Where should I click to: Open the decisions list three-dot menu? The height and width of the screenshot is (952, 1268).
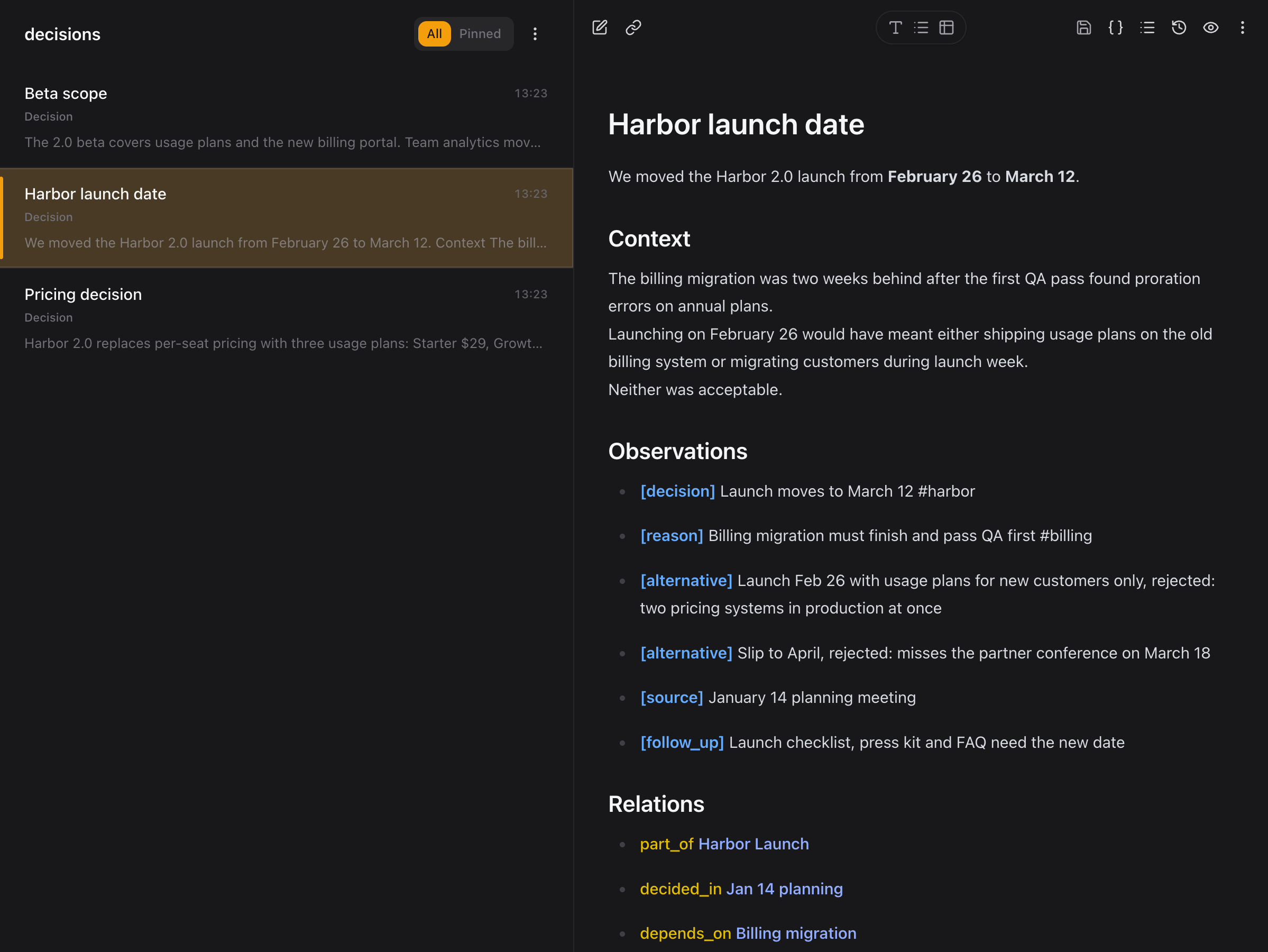click(535, 34)
